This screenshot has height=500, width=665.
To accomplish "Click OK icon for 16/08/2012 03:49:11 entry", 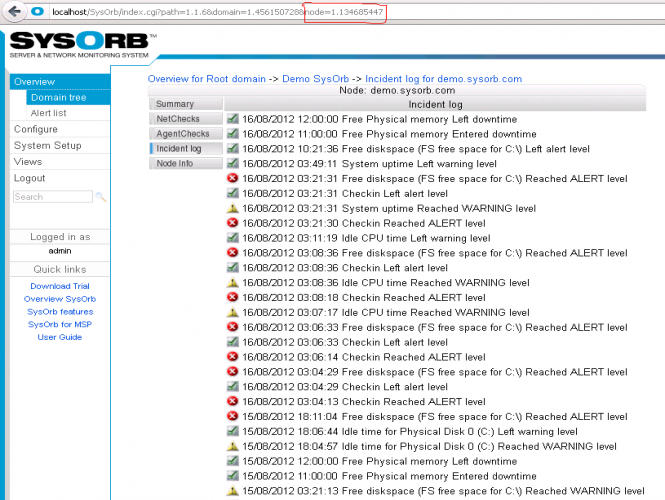I will 232,163.
